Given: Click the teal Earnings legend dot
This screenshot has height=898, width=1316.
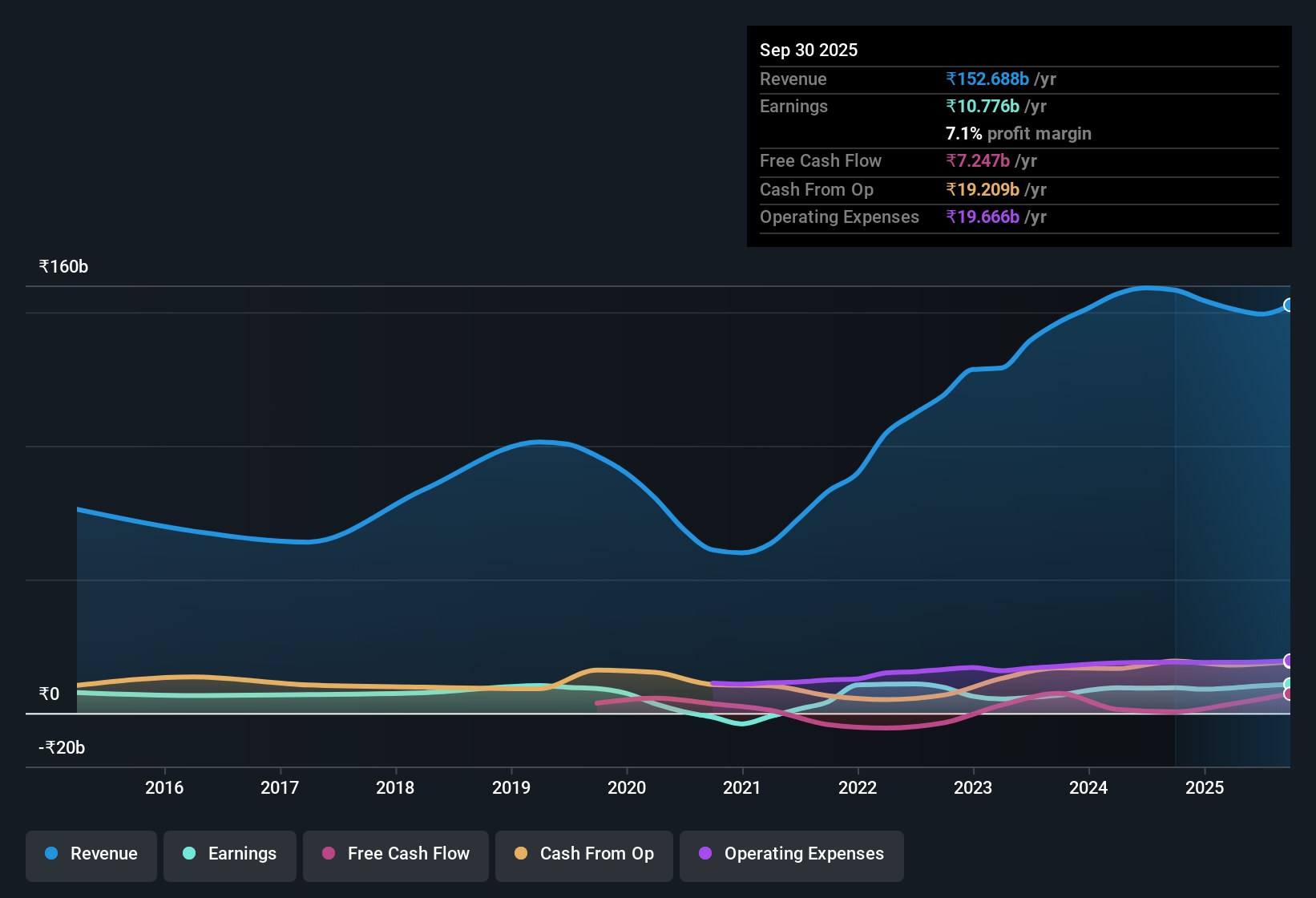Looking at the screenshot, I should click(x=189, y=854).
